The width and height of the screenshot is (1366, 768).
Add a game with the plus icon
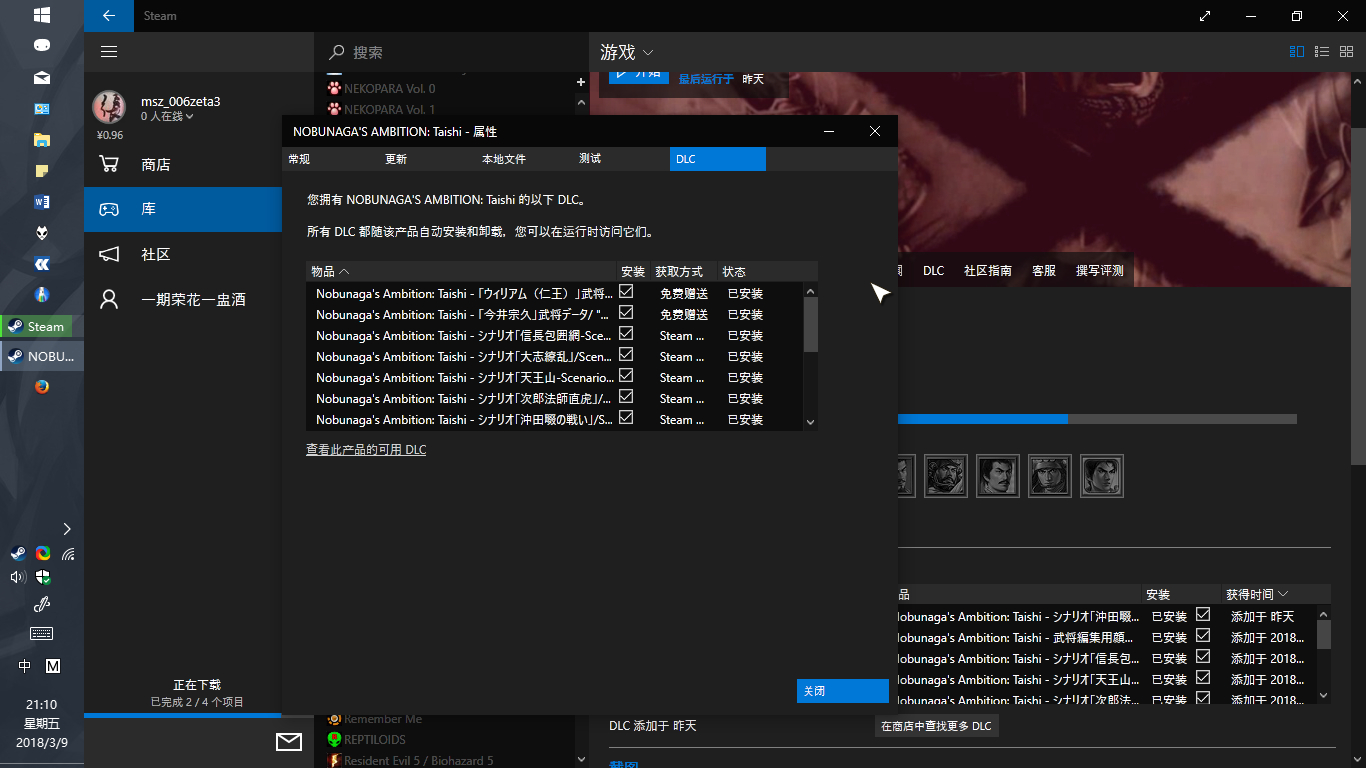coord(581,82)
